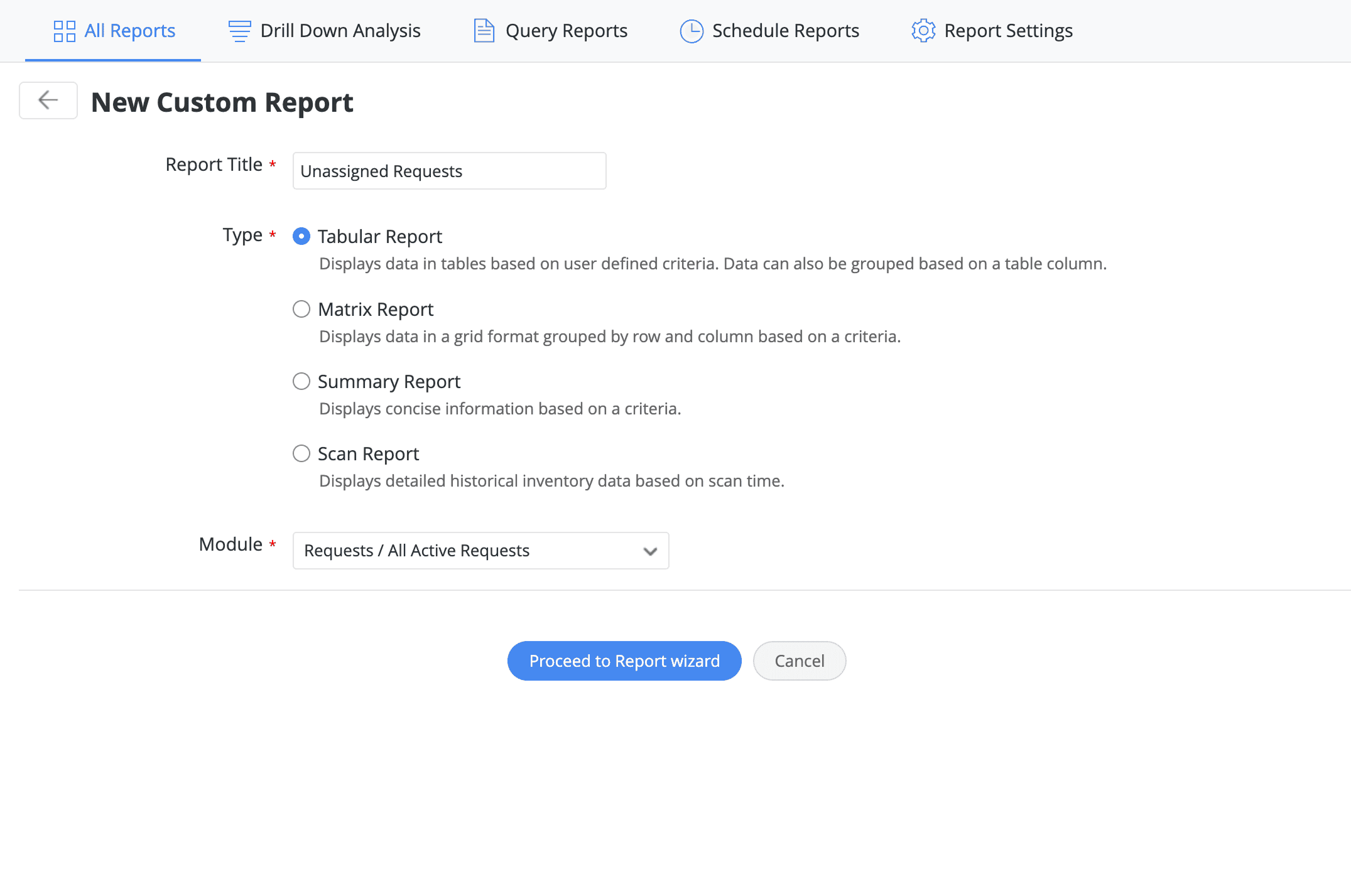Screen dimensions: 1351x896
Task: Switch to the Query Reports tab
Action: [565, 30]
